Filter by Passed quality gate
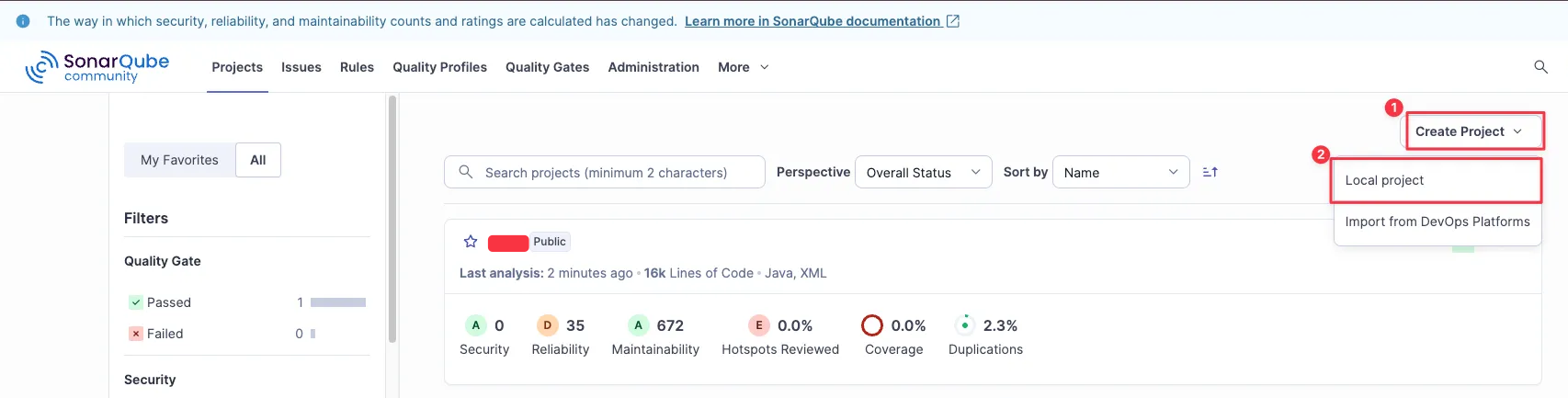Screen dimensions: 1568x398 tap(168, 302)
